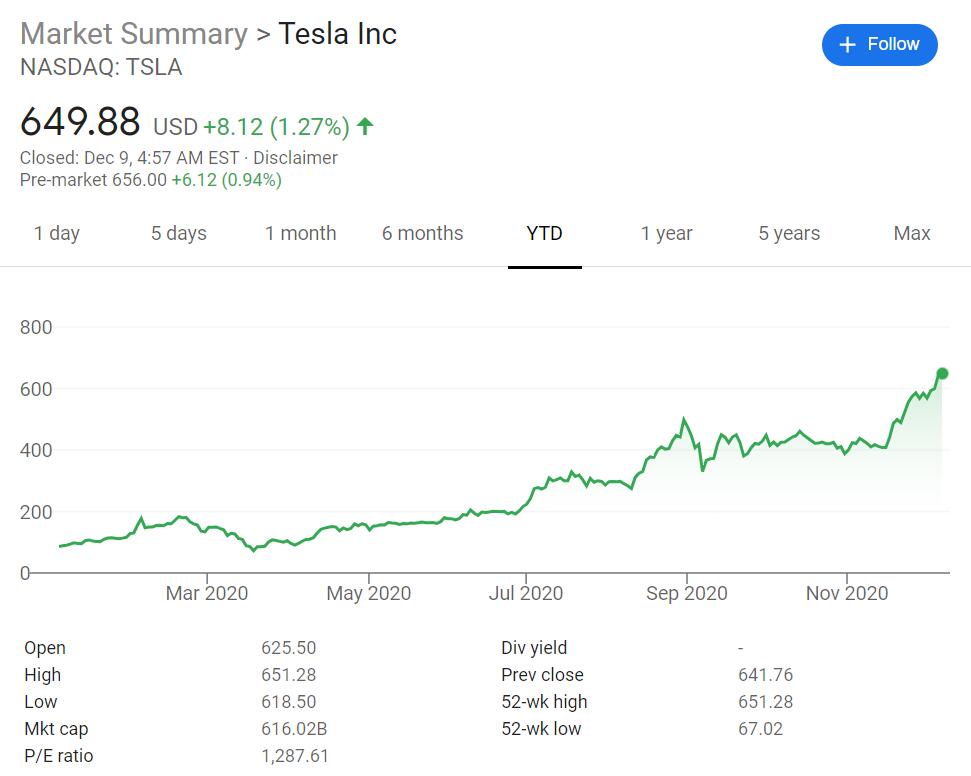The height and width of the screenshot is (776, 971).
Task: Click the green endpoint dot on chart
Action: pyautogui.click(x=941, y=374)
